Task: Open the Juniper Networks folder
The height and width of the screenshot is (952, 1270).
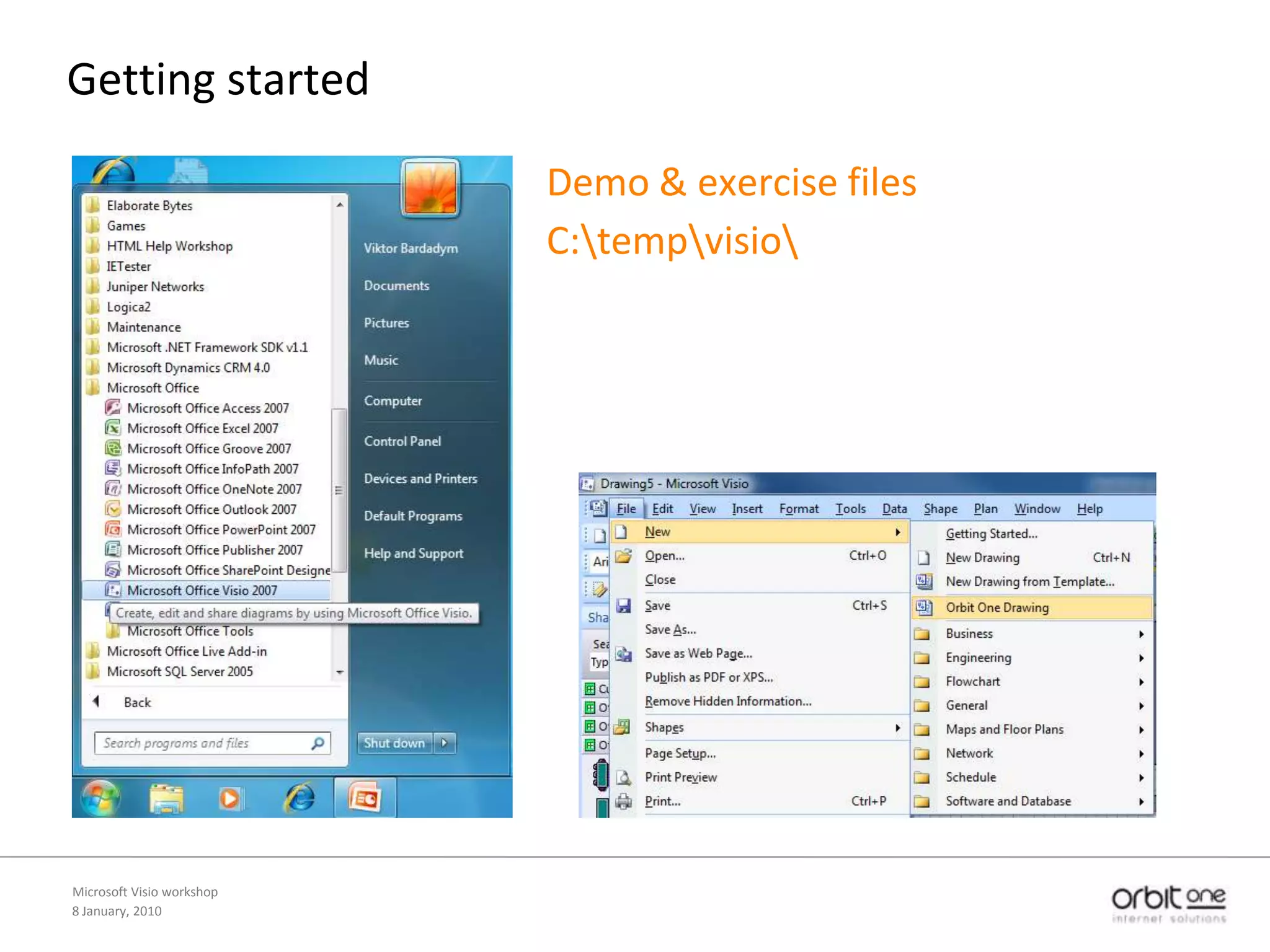Action: tap(146, 286)
